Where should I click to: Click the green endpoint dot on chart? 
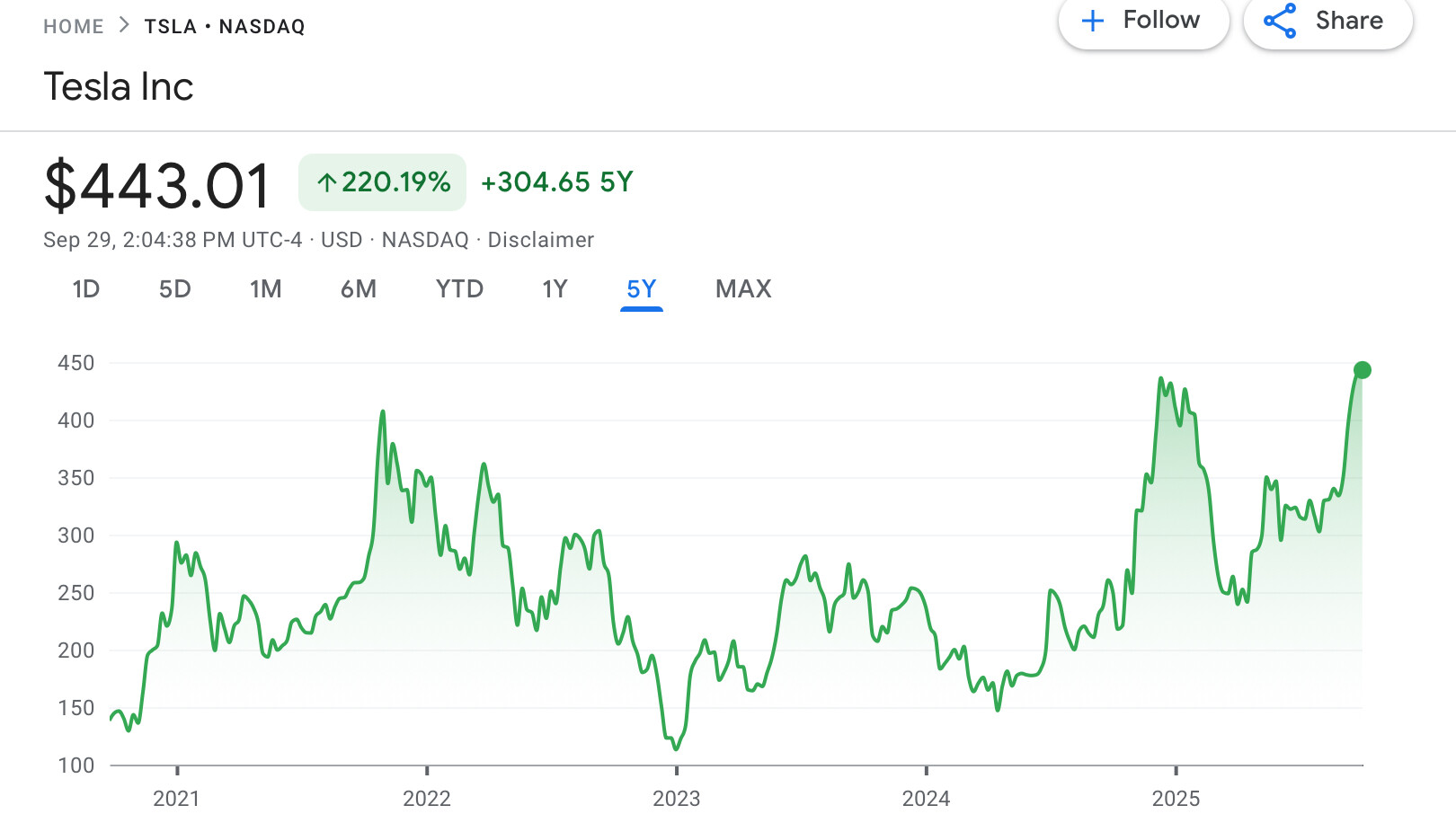1362,370
